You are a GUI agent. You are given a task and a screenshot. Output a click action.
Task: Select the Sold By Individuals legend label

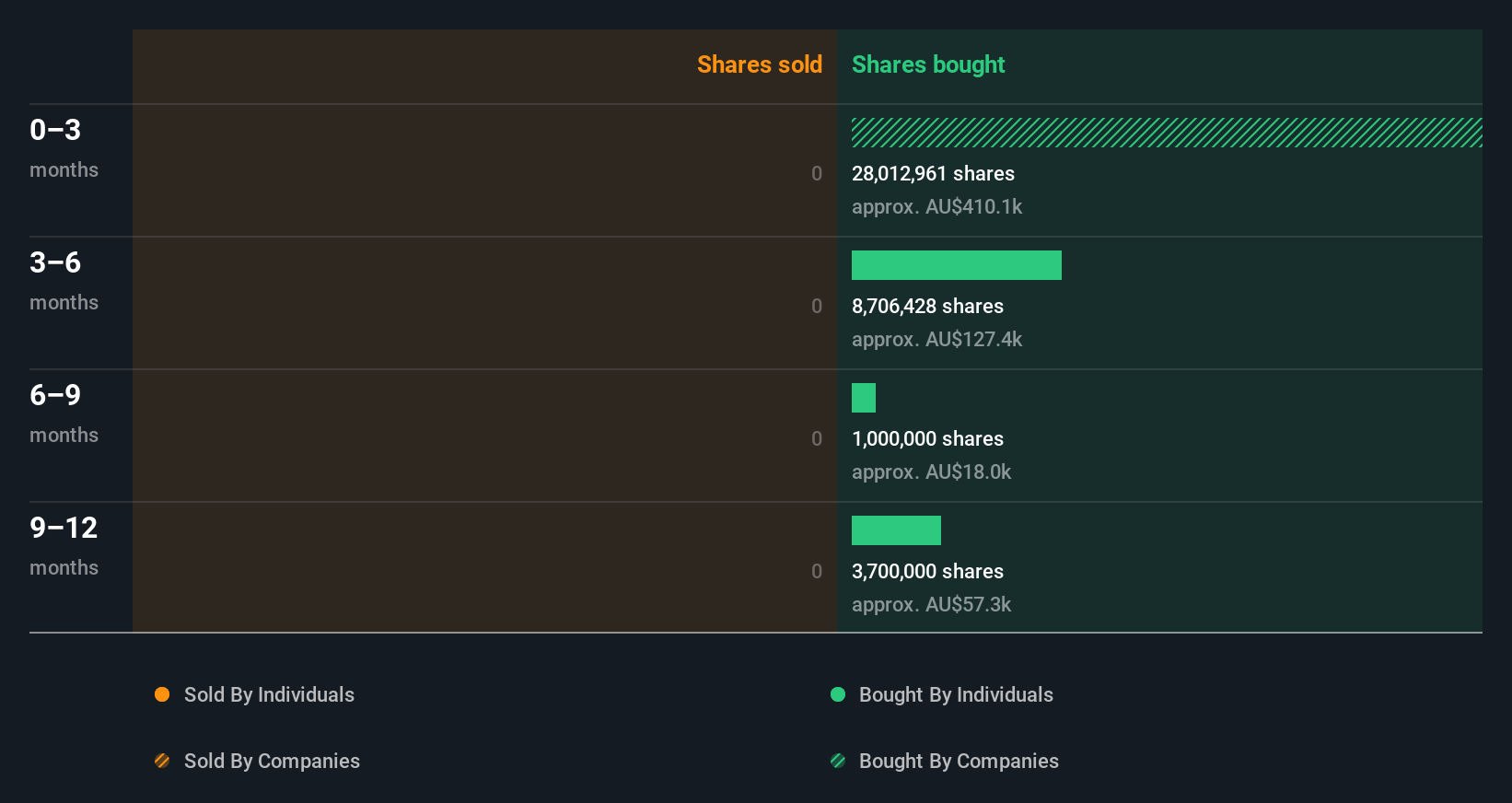coord(269,694)
